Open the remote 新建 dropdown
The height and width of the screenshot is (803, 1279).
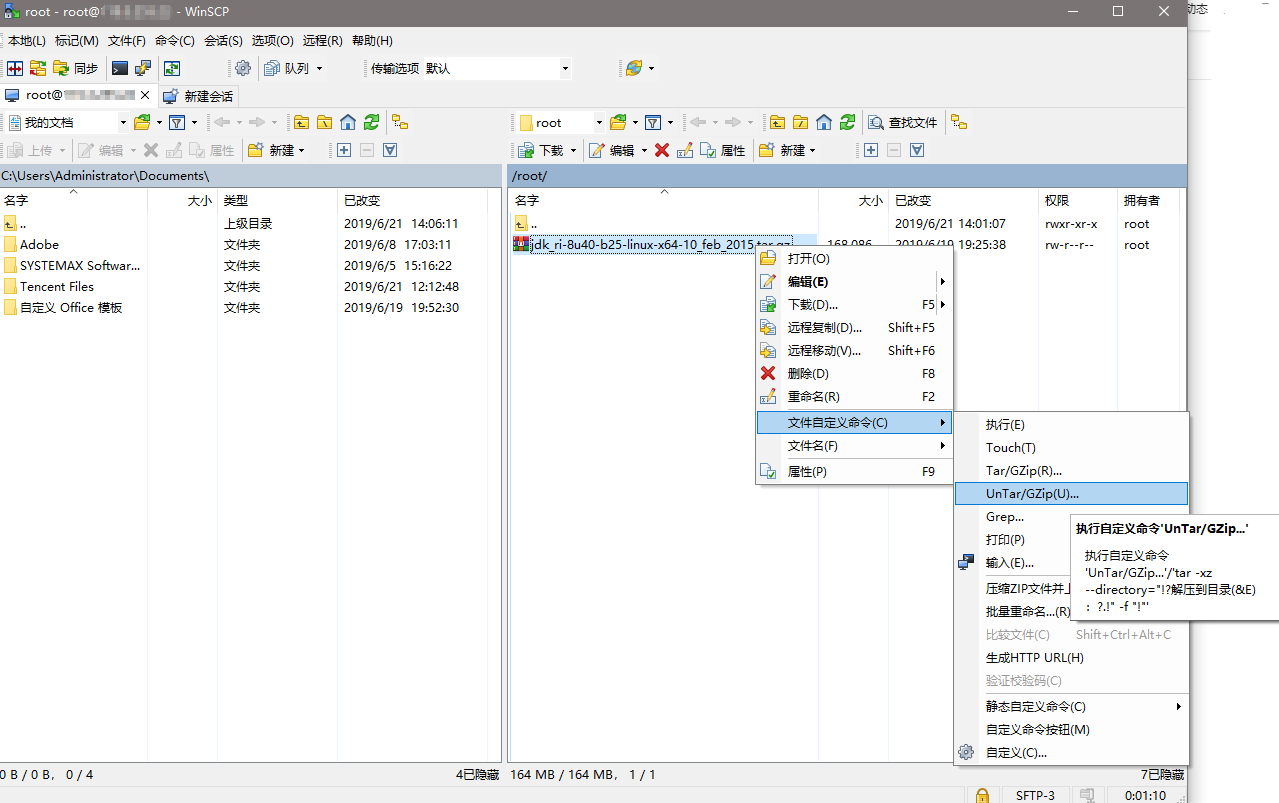tap(810, 150)
